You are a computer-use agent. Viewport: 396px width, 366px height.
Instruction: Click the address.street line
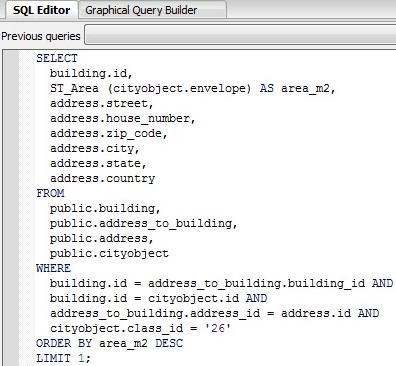(102, 103)
